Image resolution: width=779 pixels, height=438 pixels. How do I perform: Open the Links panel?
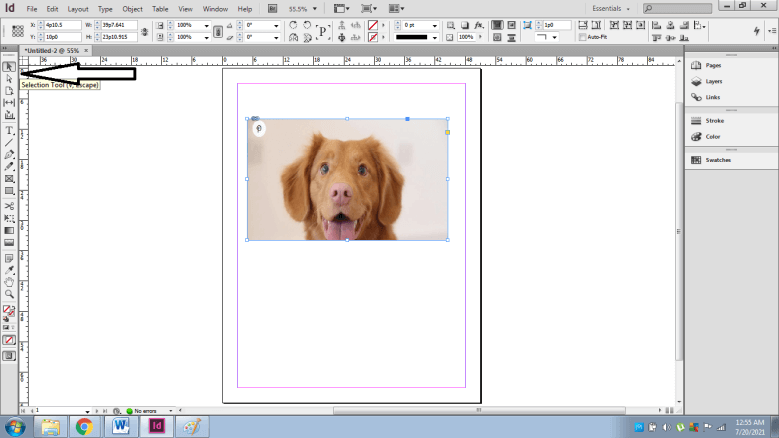click(712, 97)
